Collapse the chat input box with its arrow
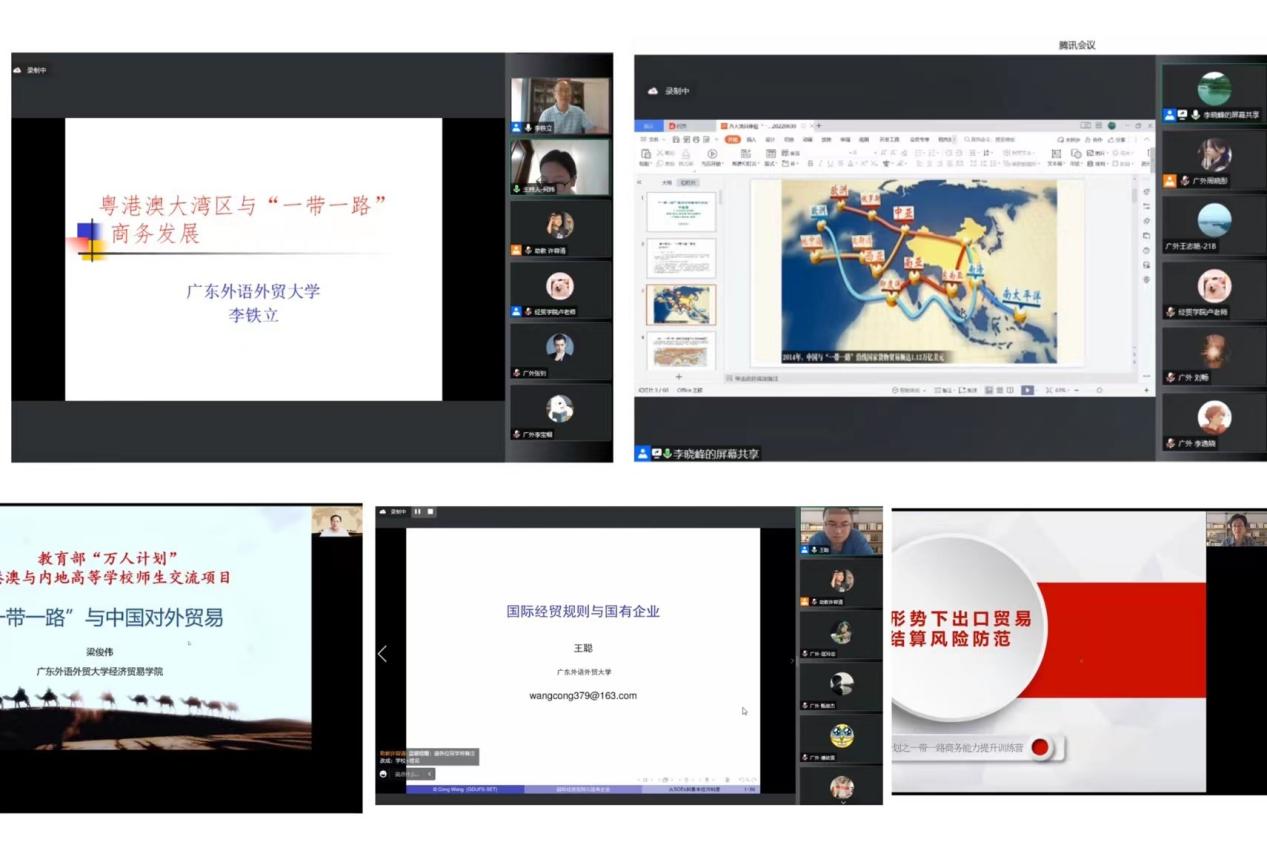Viewport: 1267px width, 851px height. click(430, 774)
